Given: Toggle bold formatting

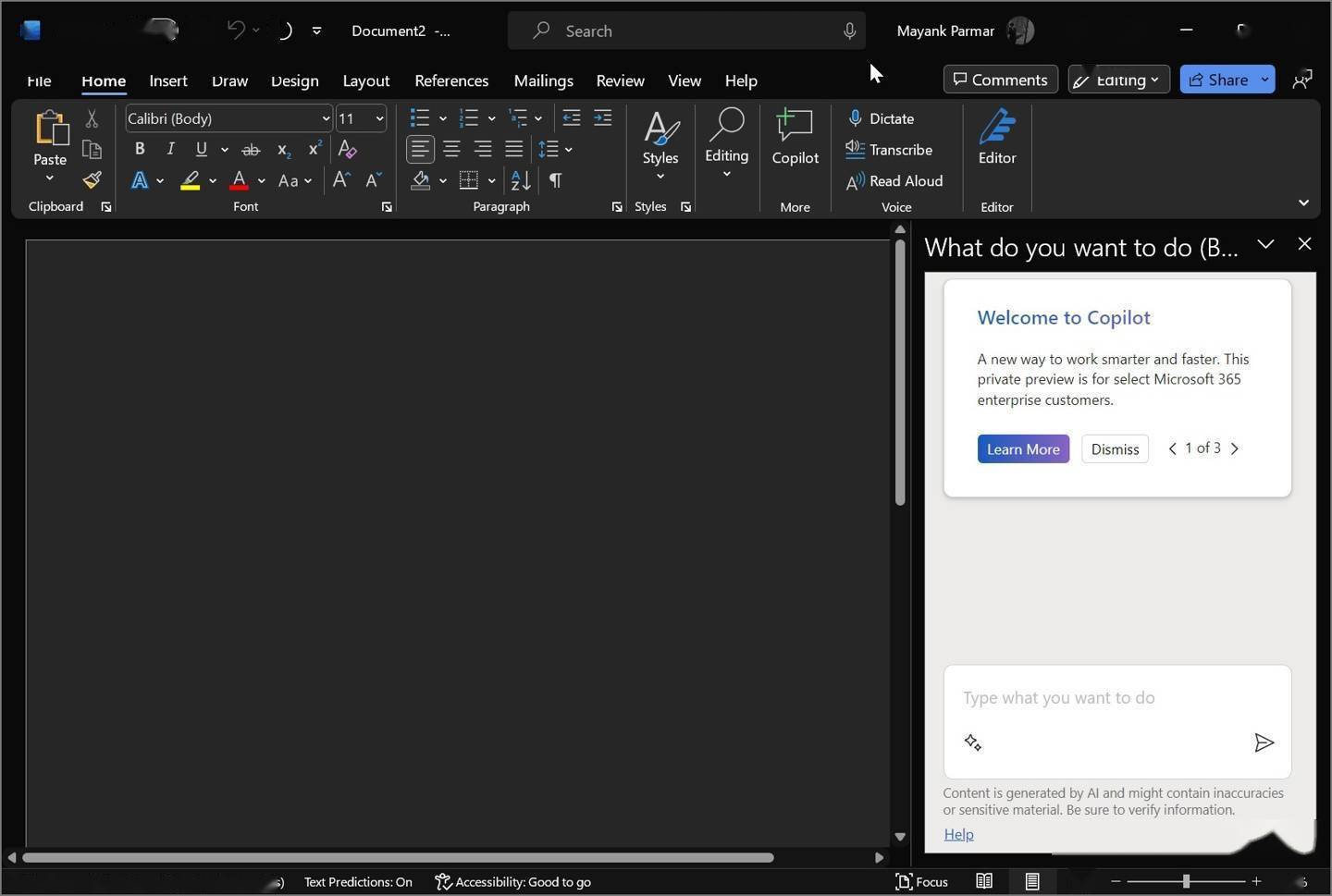Looking at the screenshot, I should click(x=139, y=148).
